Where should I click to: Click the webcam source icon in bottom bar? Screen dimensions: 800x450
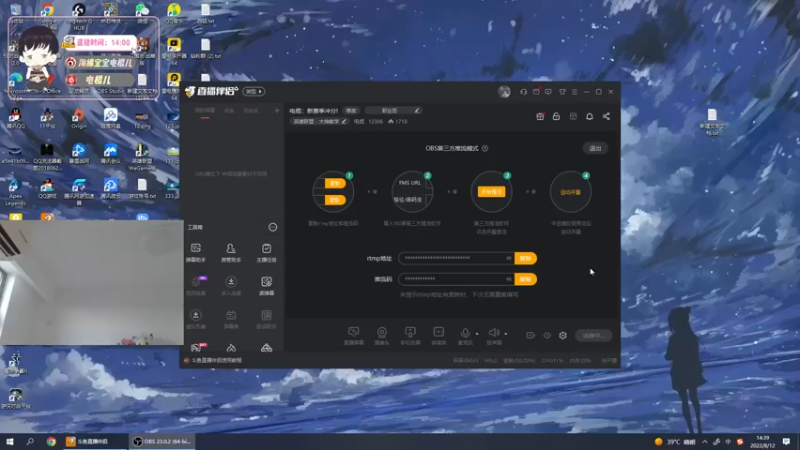[382, 335]
